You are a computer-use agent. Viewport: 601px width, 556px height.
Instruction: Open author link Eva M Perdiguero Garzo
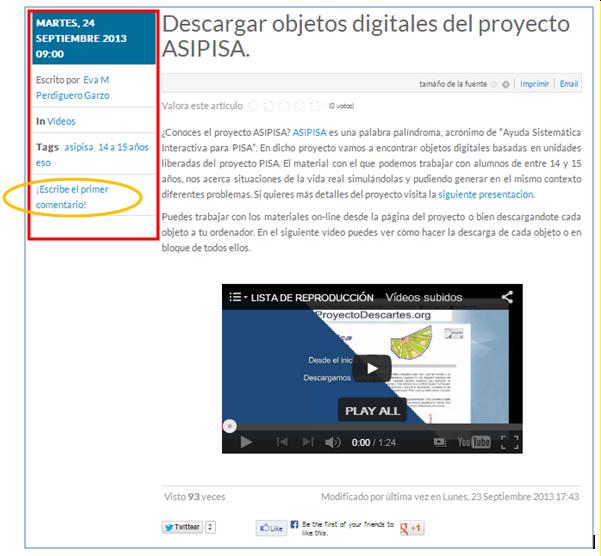tap(72, 88)
